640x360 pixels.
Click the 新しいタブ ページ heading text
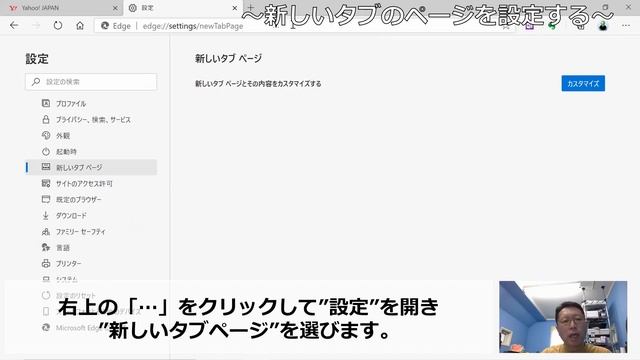(228, 58)
